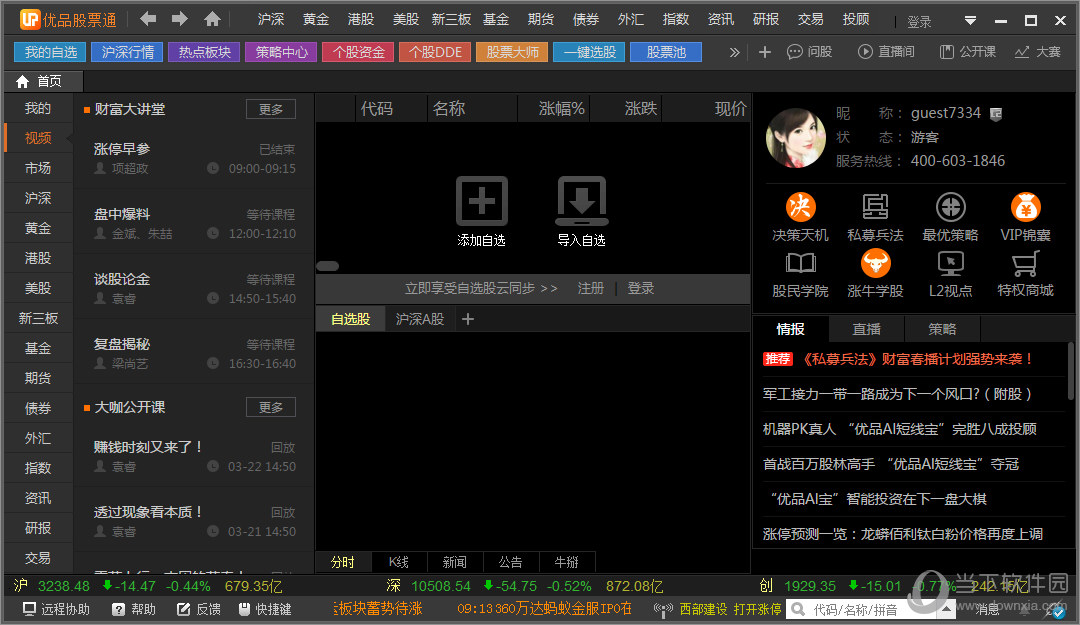Click the 添加自选 plus icon
Screen dimensions: 1080x625
click(481, 201)
